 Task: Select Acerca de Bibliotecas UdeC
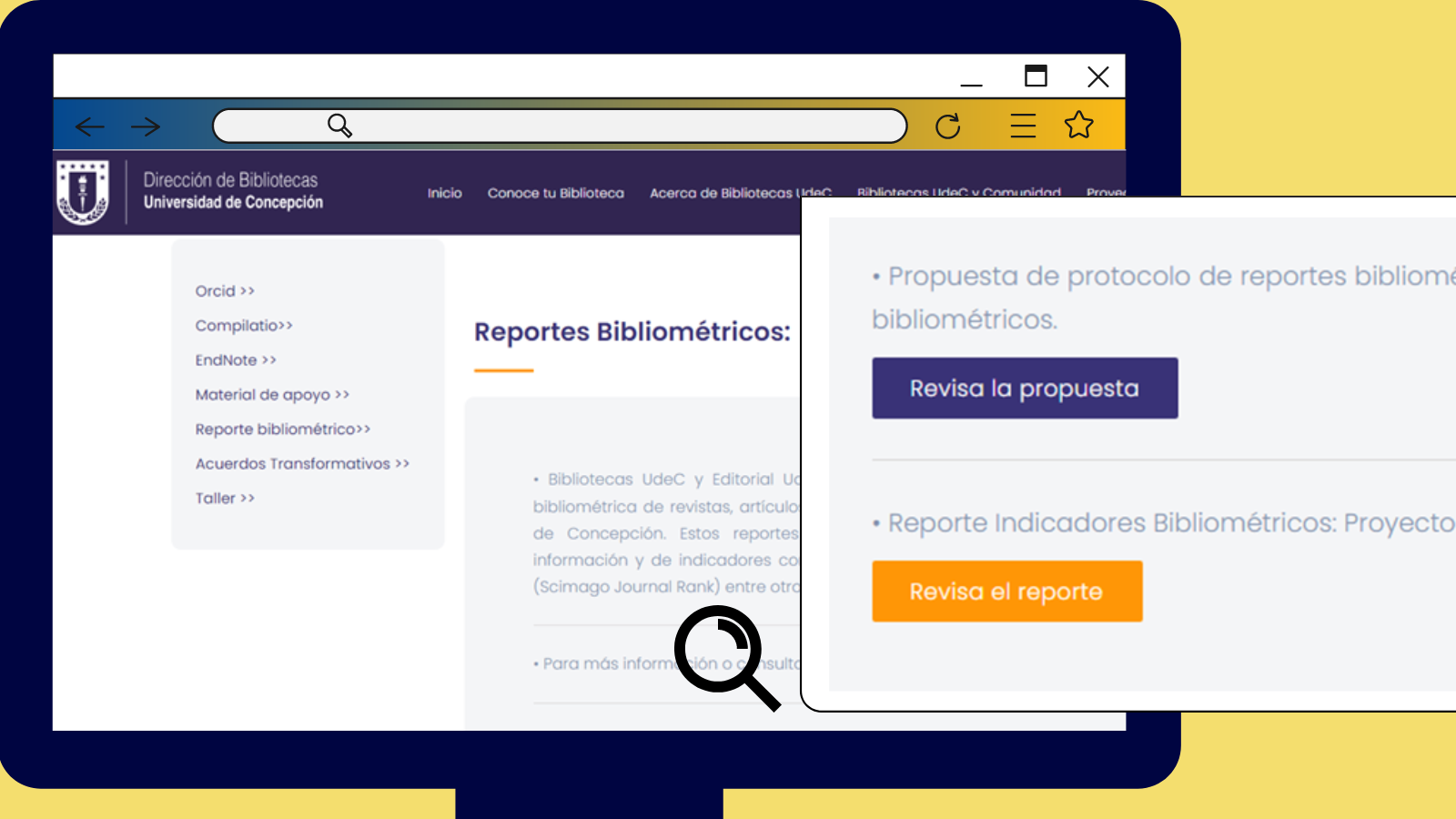pyautogui.click(x=741, y=193)
